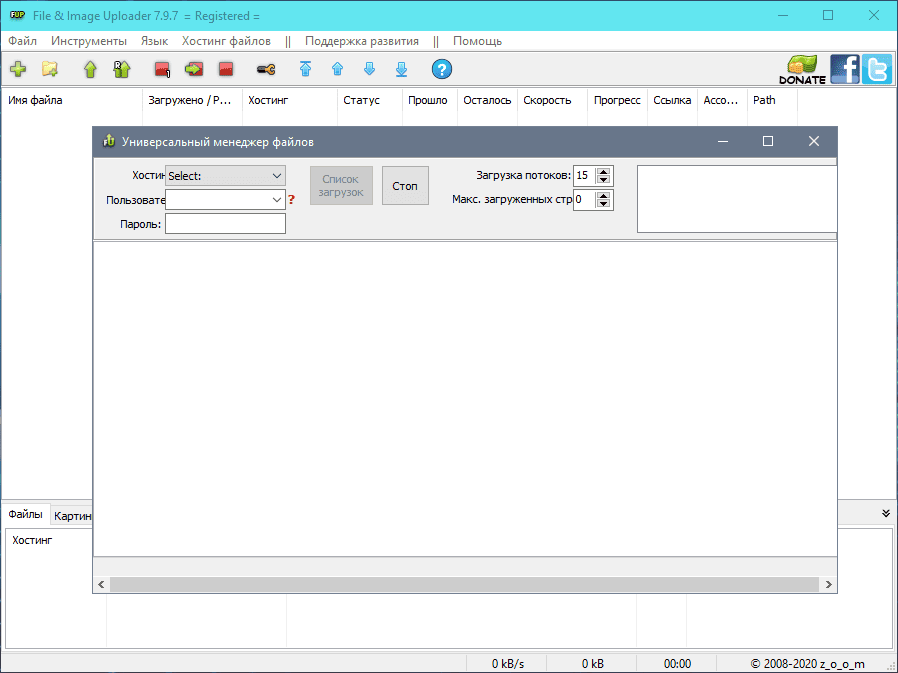
Task: Click the horizontal scrollbar right arrow
Action: pyautogui.click(x=828, y=585)
